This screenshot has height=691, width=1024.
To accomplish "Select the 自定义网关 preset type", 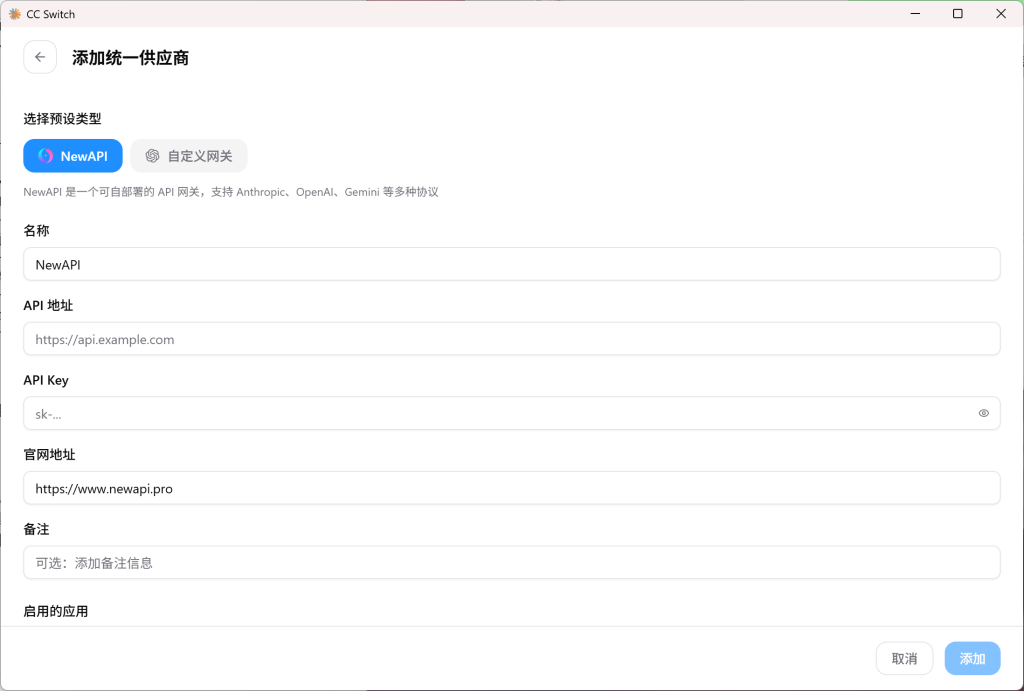I will tap(189, 156).
